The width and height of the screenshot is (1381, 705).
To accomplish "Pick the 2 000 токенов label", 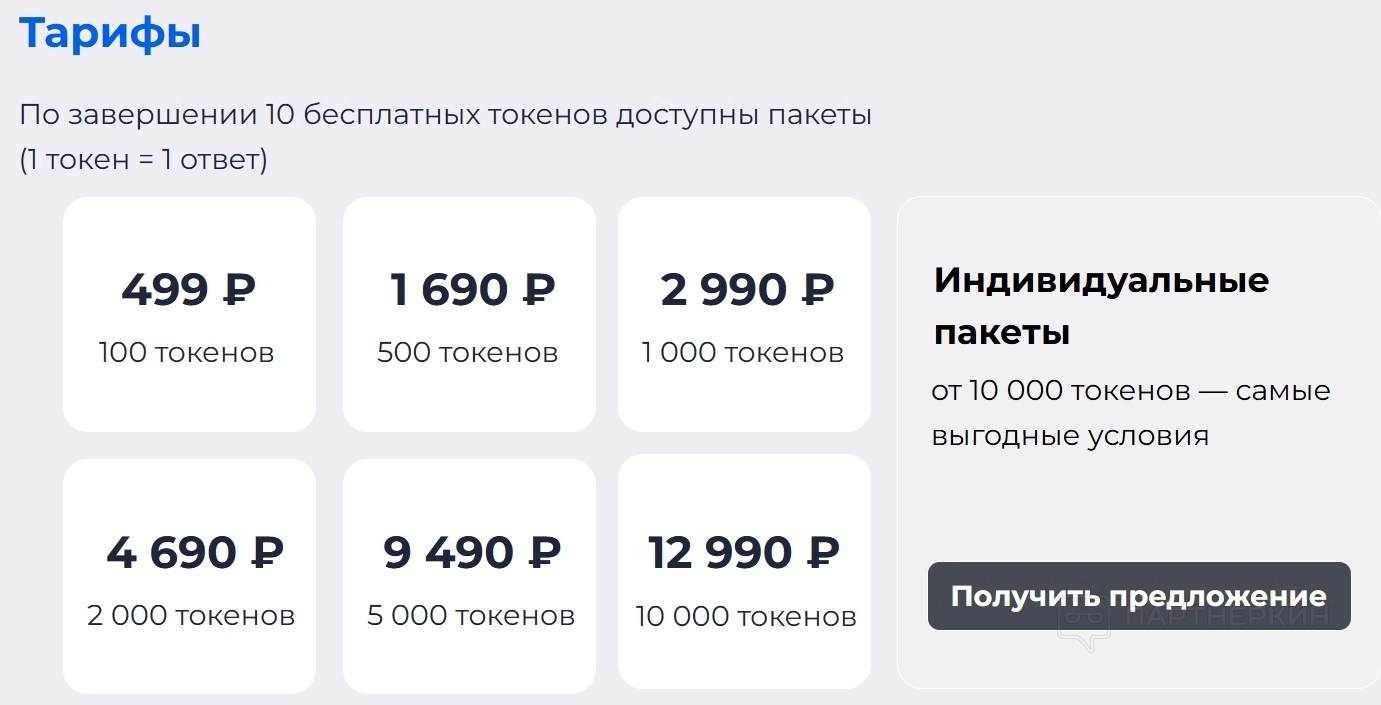I will [191, 614].
